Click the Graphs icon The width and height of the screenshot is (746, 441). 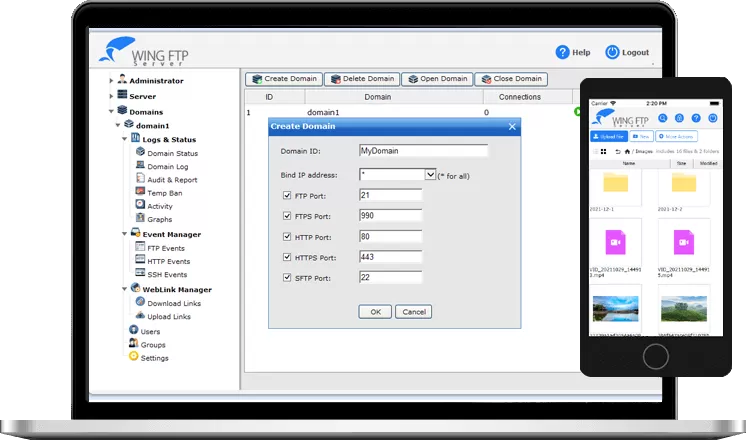[x=140, y=217]
